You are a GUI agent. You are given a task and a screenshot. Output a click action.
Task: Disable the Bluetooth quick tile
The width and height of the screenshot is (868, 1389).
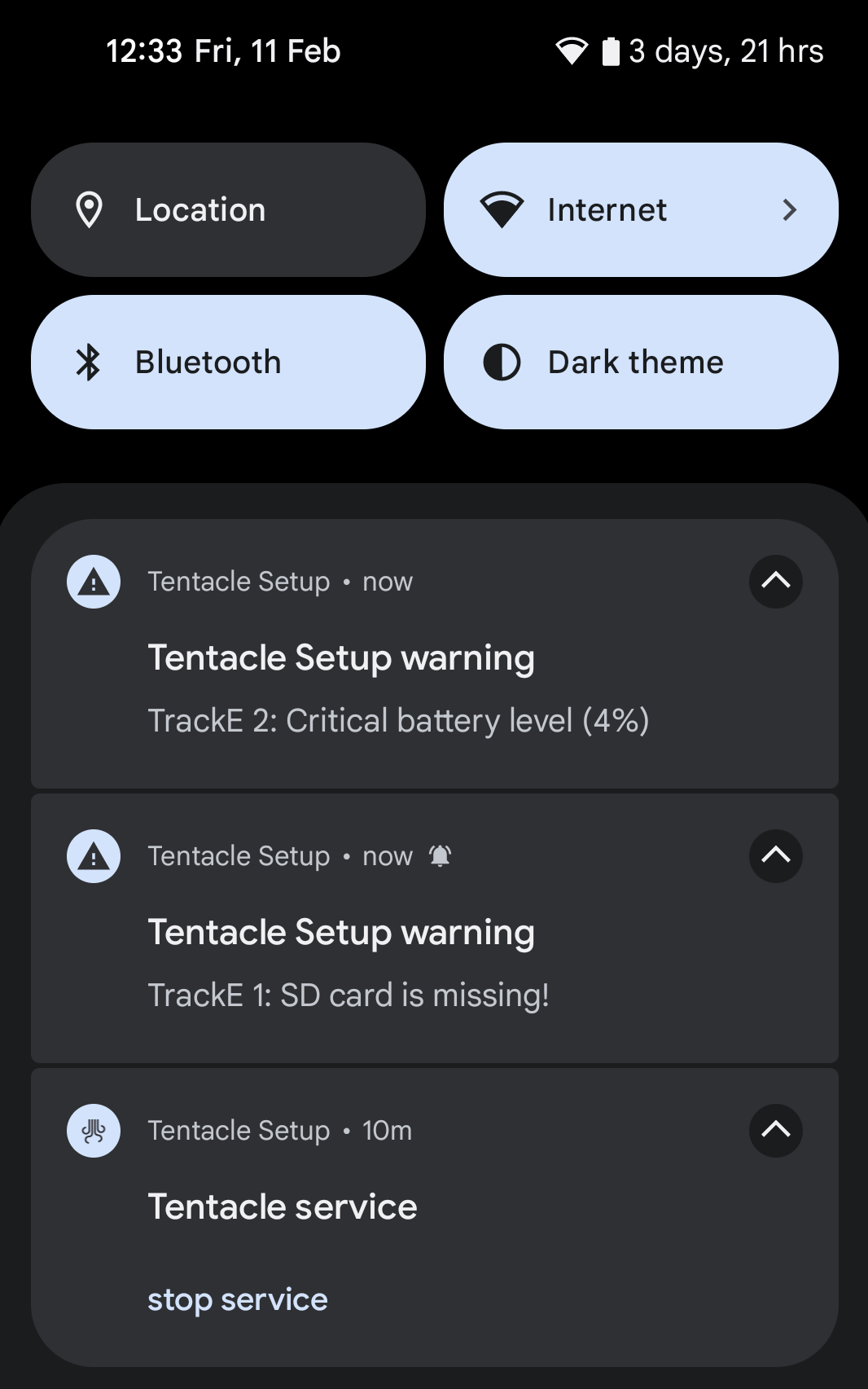(x=228, y=363)
